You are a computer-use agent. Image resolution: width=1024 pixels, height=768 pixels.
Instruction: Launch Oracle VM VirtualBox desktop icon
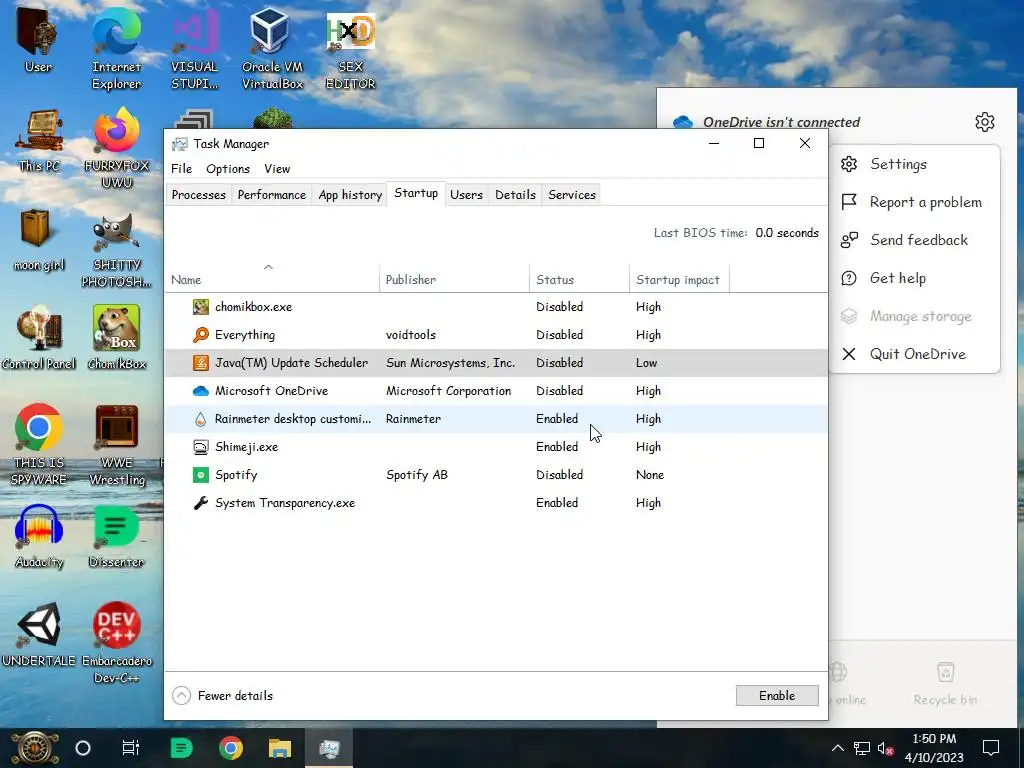pos(272,47)
